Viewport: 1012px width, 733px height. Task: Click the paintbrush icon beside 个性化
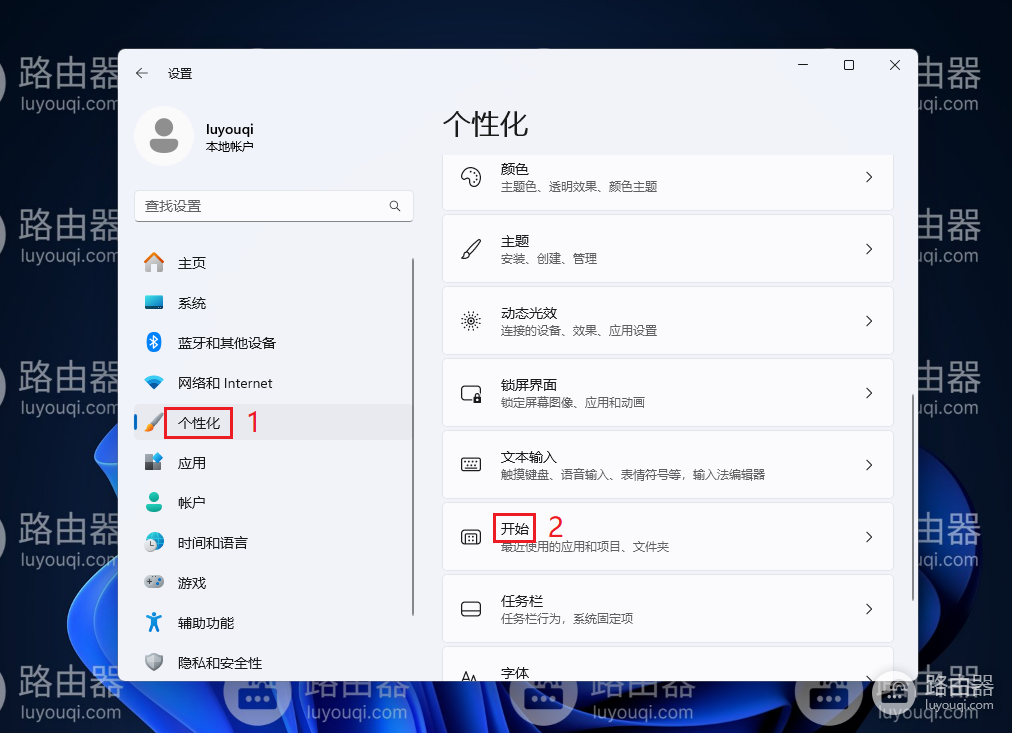tap(154, 423)
